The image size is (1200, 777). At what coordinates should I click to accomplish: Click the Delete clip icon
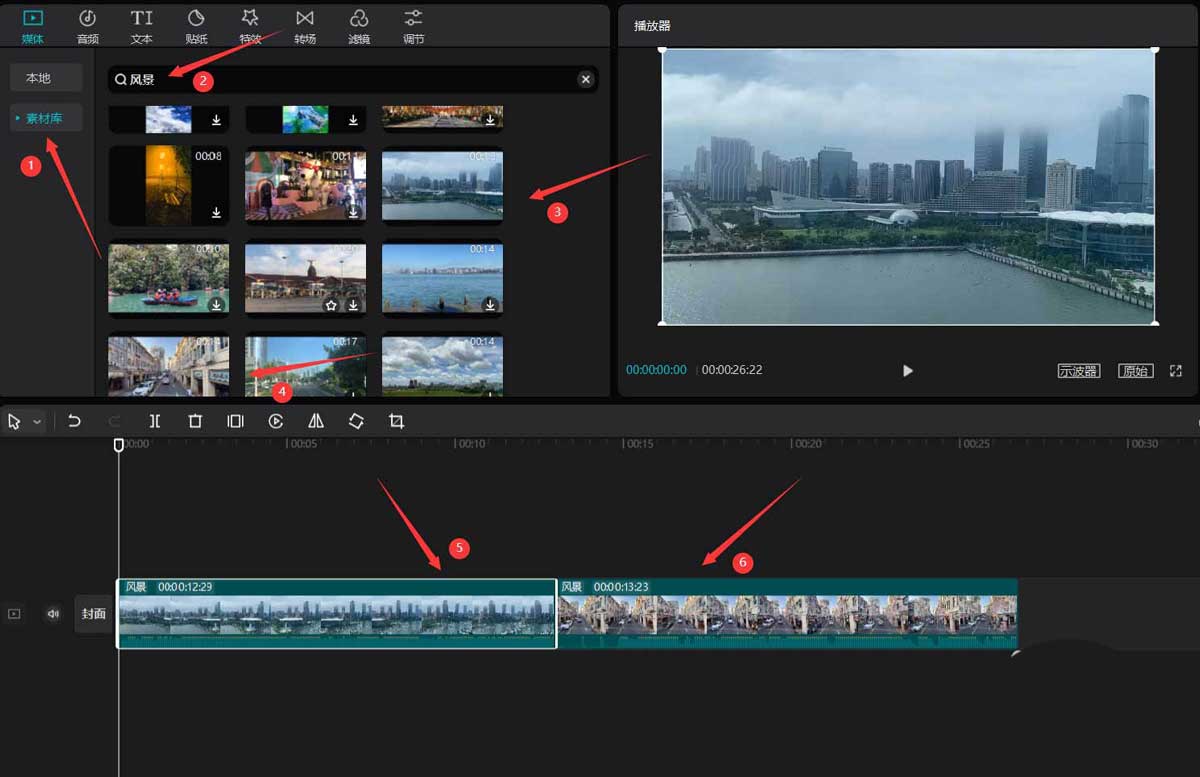[195, 421]
